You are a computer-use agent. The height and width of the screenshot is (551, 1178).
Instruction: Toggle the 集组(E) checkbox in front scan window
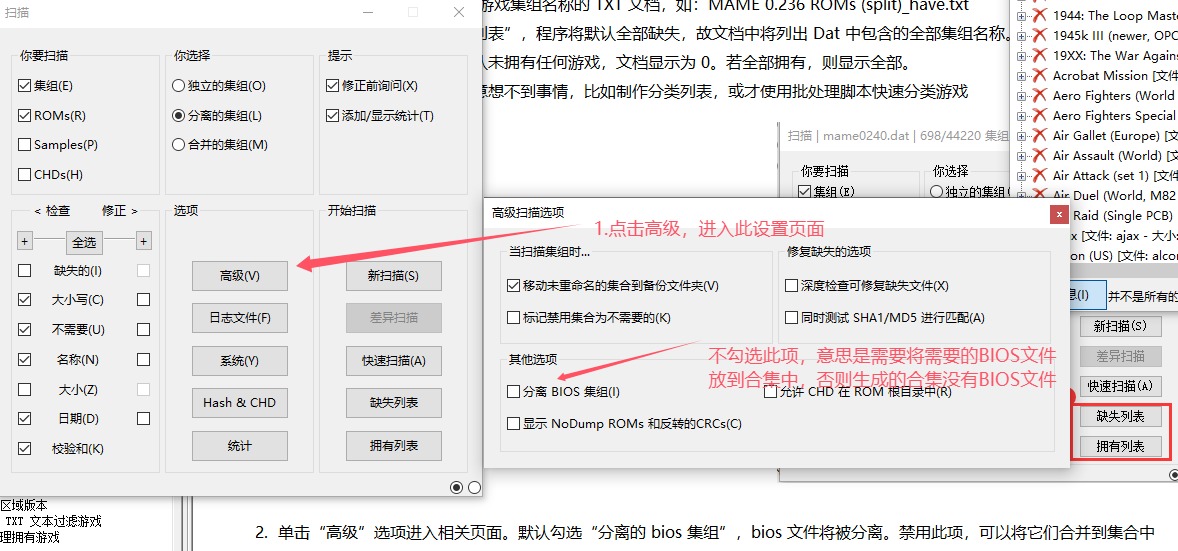(25, 86)
